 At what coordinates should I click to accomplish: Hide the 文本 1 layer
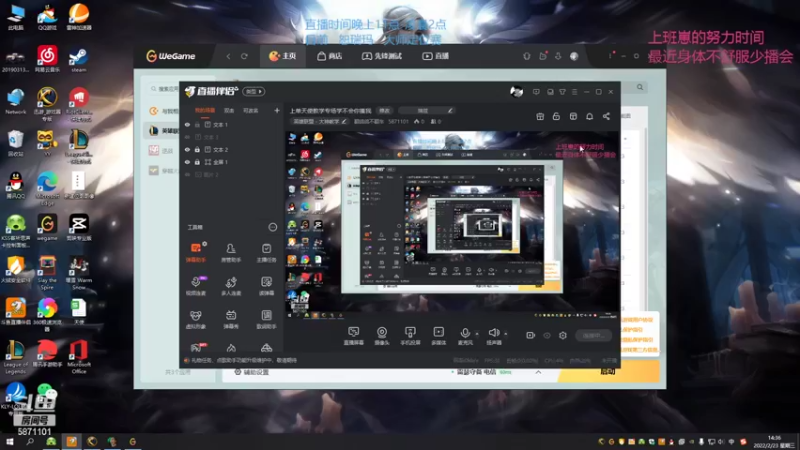(x=187, y=124)
